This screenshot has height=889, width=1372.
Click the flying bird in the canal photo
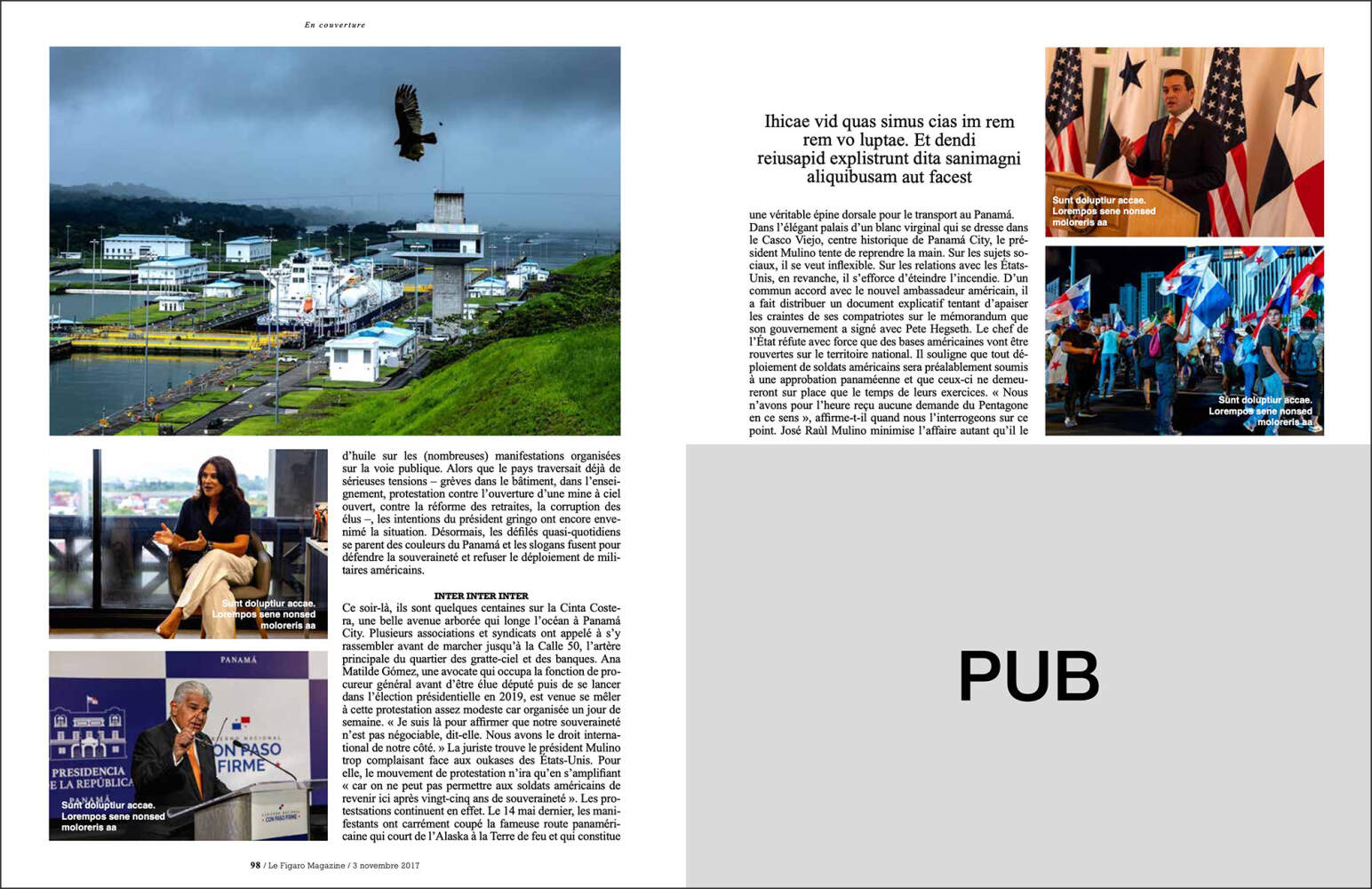415,123
